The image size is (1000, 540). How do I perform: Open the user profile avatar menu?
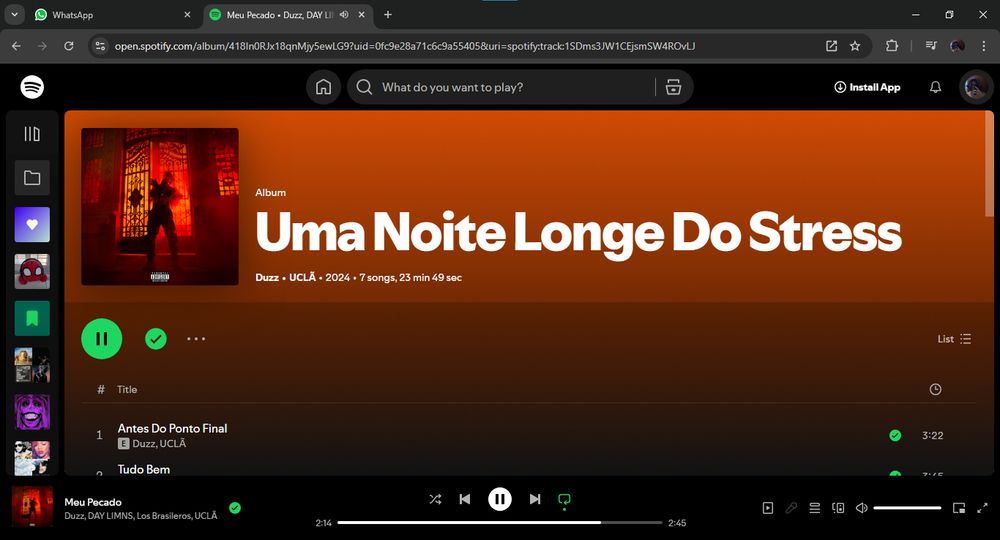coord(976,87)
